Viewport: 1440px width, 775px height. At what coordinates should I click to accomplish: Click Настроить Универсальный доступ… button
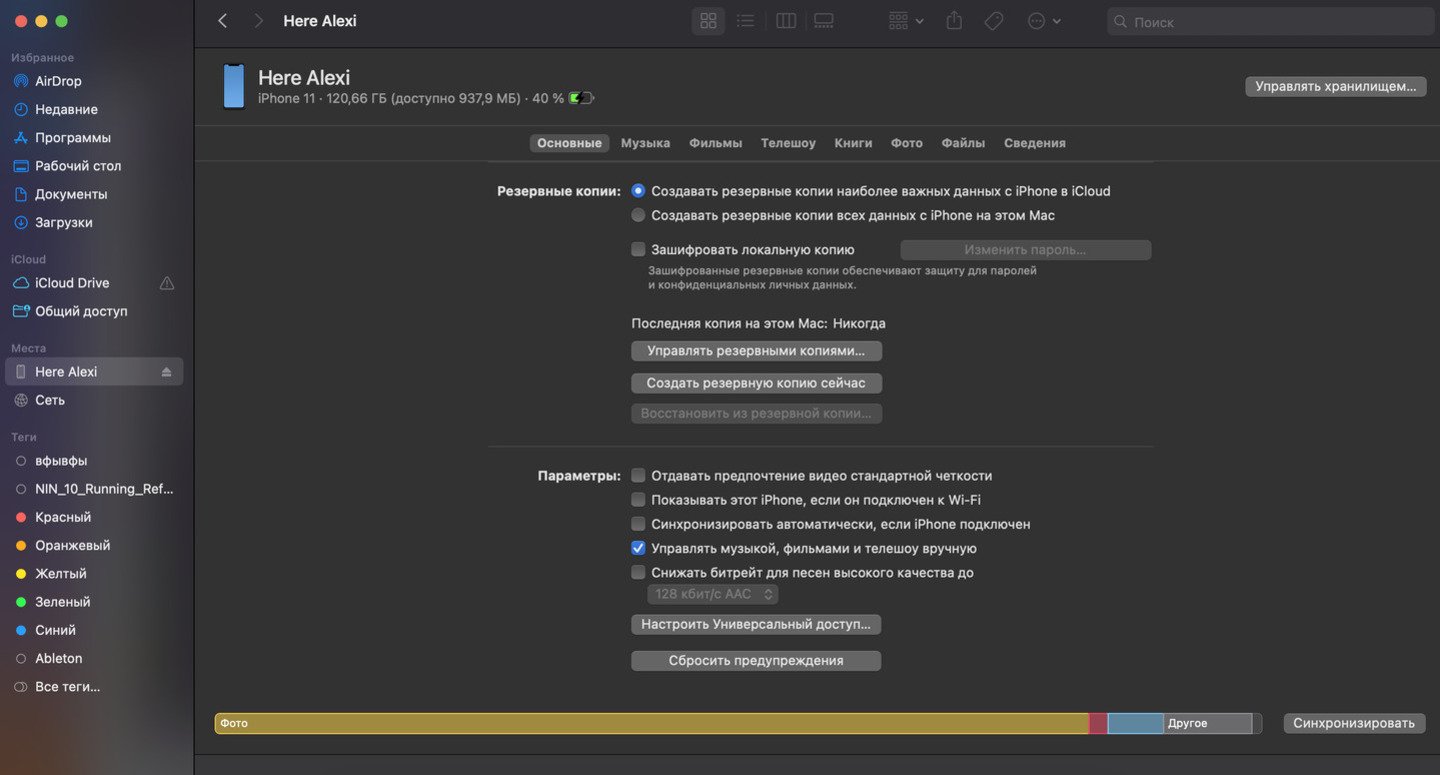(x=756, y=624)
